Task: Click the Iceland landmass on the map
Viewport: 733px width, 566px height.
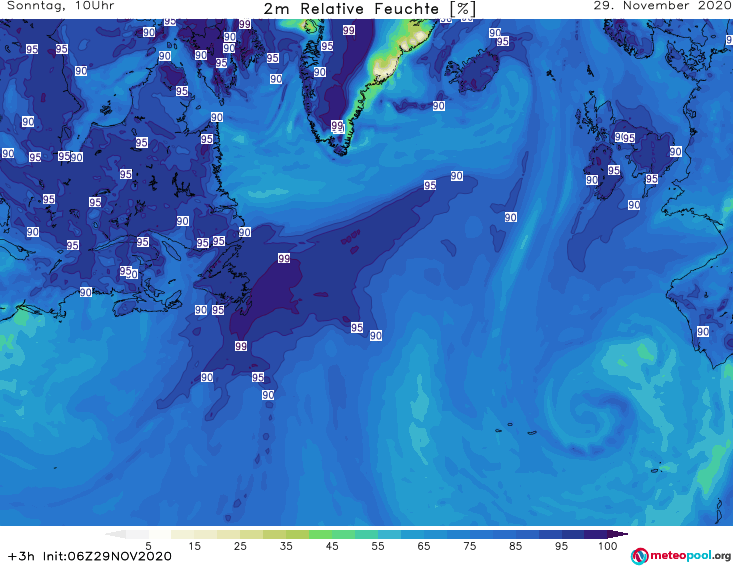Action: click(474, 72)
